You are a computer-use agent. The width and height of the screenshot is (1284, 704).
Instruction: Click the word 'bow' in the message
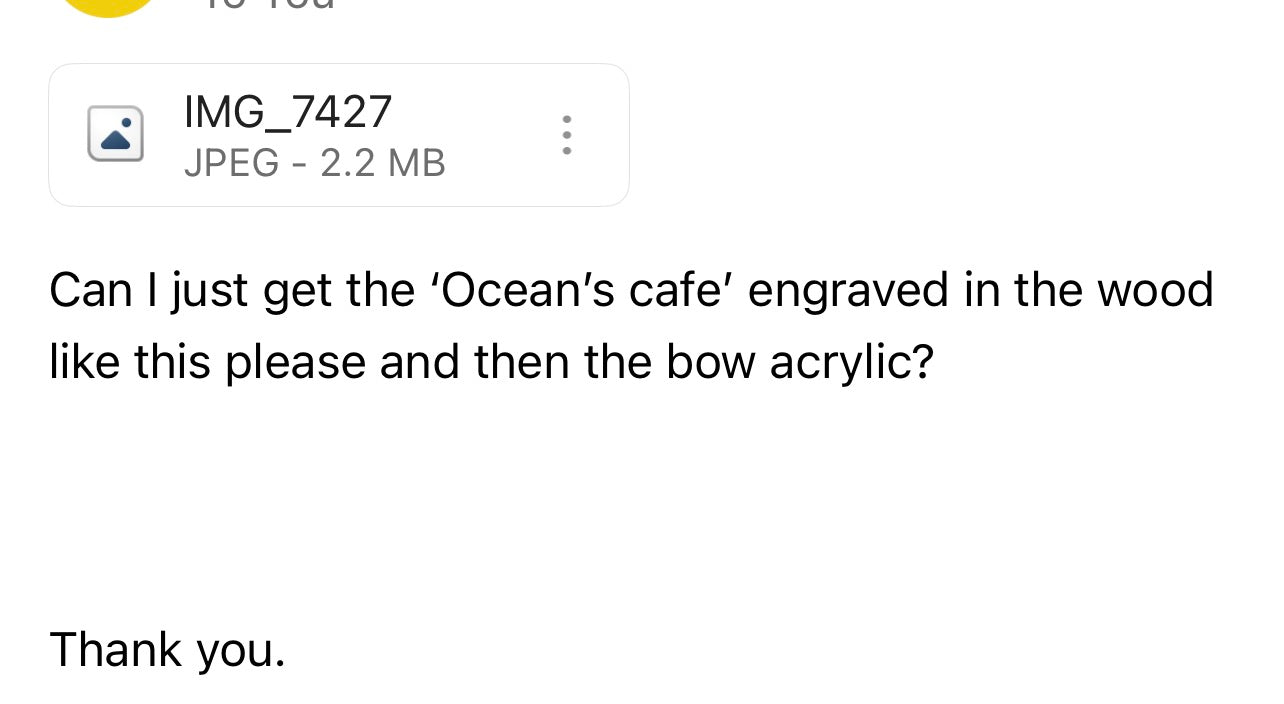[711, 362]
